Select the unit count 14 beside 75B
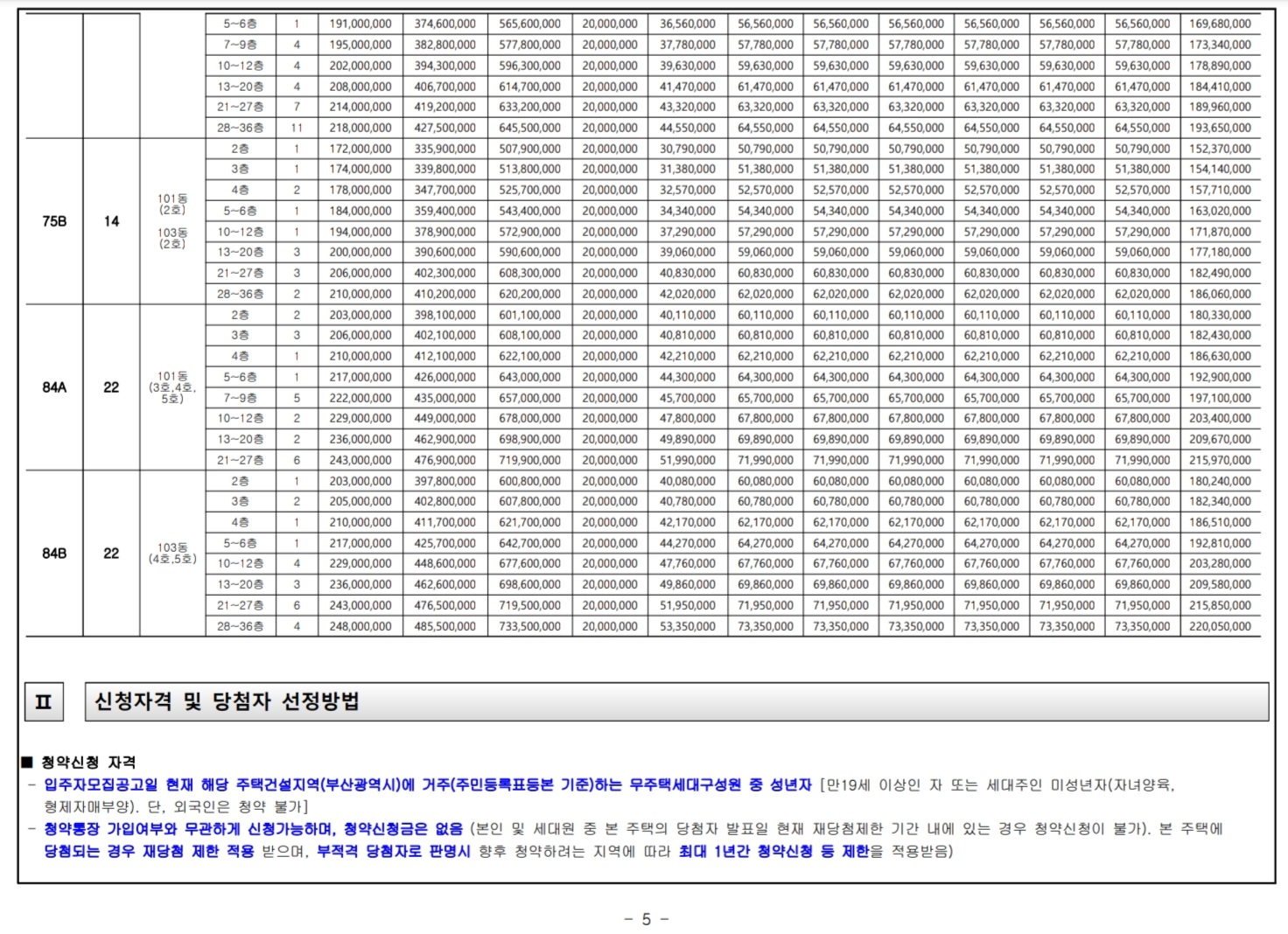This screenshot has width=1288, height=934. tap(111, 221)
